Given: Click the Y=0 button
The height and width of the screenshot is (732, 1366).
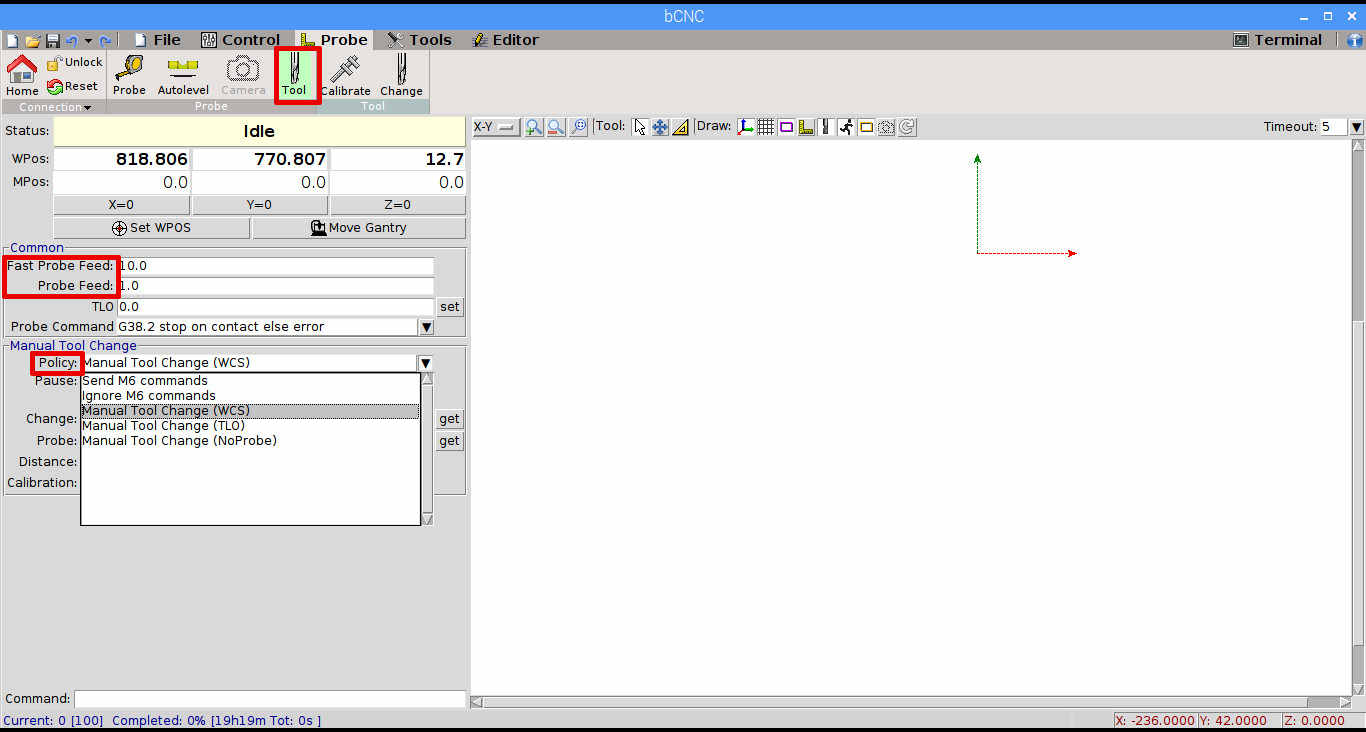Looking at the screenshot, I should (259, 205).
